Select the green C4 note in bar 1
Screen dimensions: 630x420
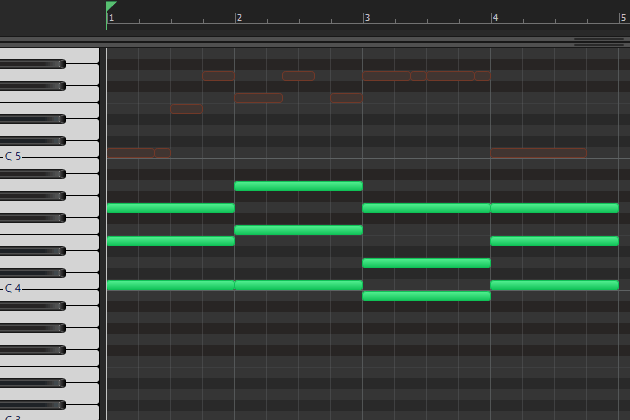170,285
